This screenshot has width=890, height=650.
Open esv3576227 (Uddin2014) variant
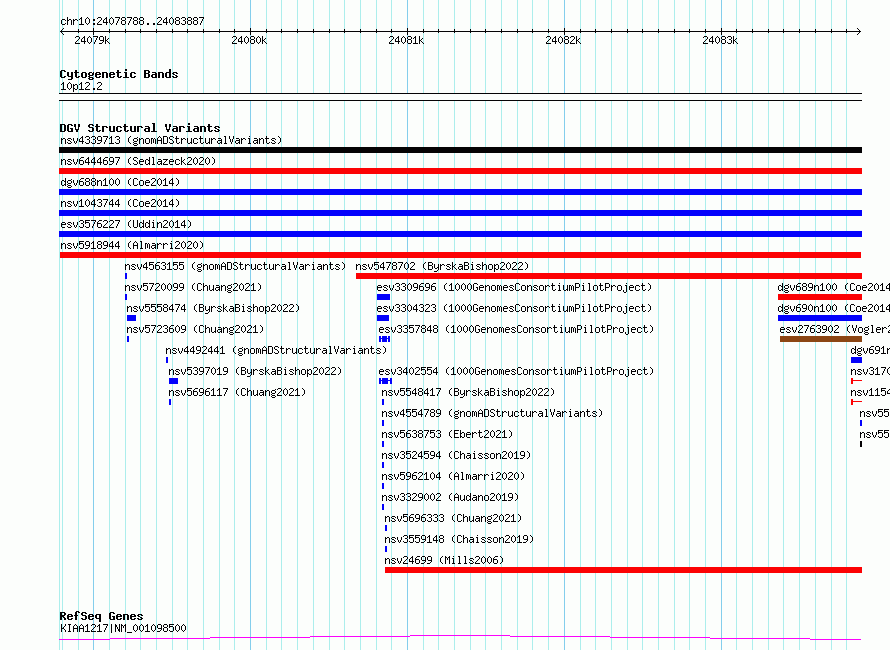(x=126, y=224)
